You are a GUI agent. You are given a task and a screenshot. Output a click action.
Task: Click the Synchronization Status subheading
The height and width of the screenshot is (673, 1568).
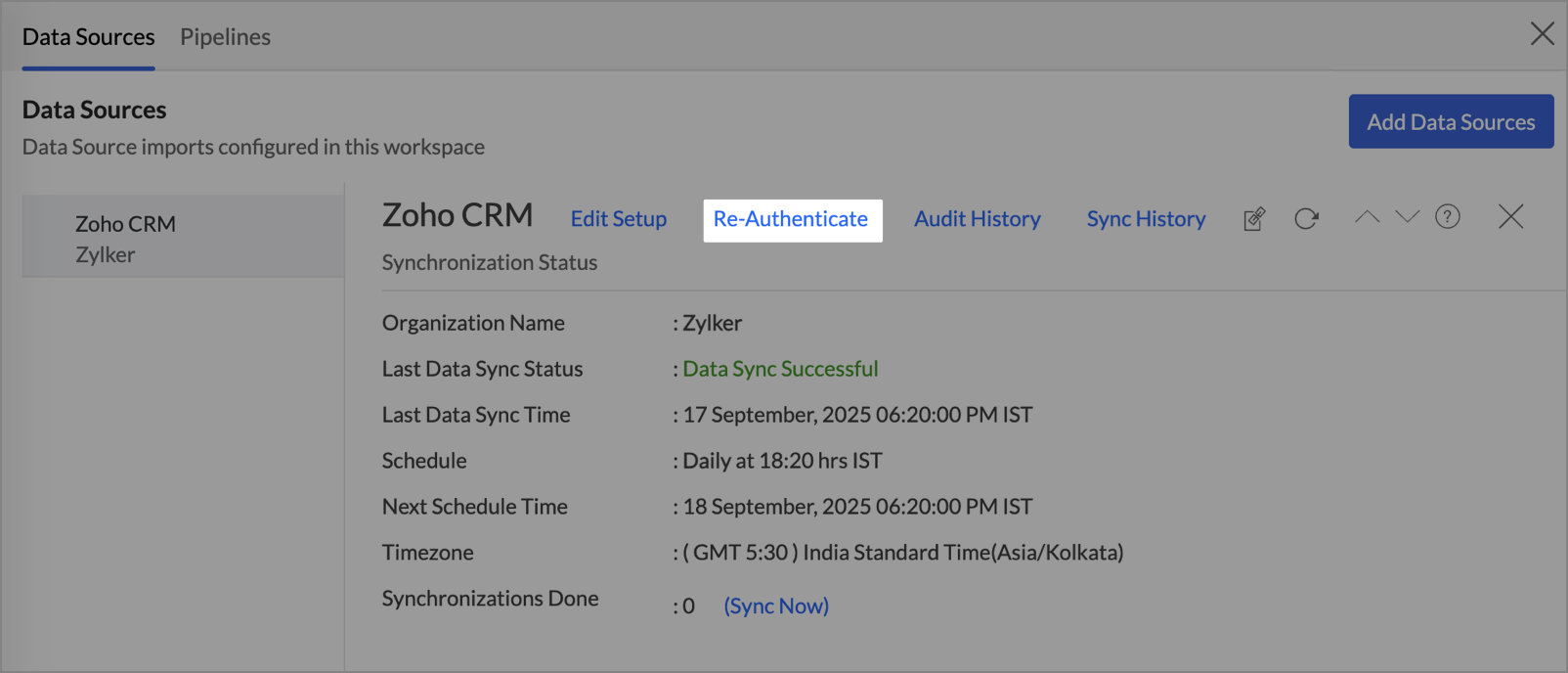click(x=489, y=262)
